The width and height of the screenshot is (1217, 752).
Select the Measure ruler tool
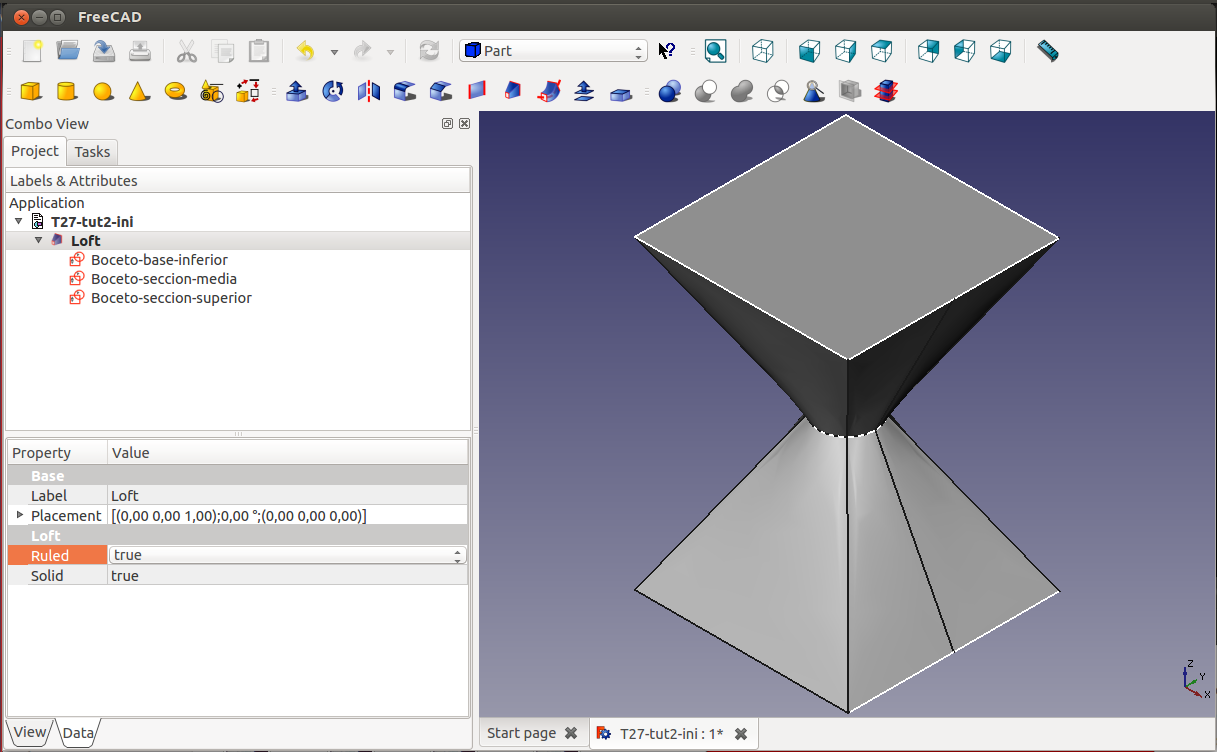coord(1047,51)
